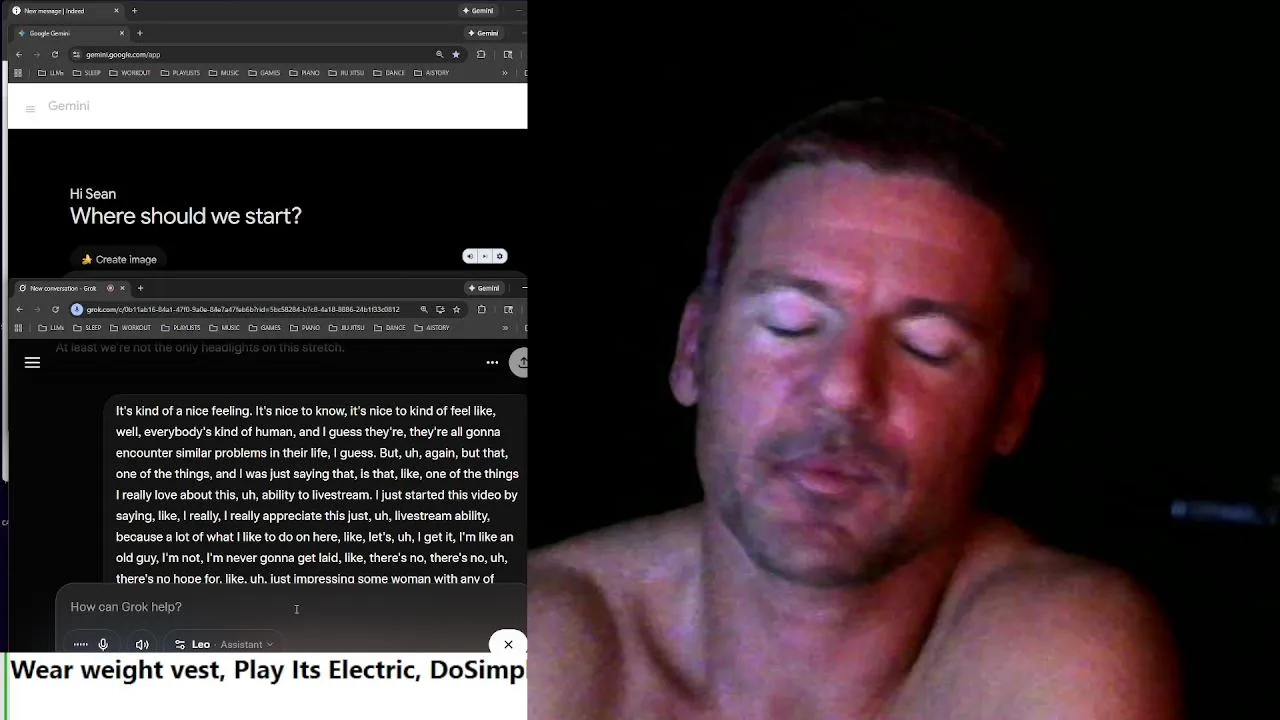Open Grok conversation three-dot options
The image size is (1280, 720).
tap(492, 362)
